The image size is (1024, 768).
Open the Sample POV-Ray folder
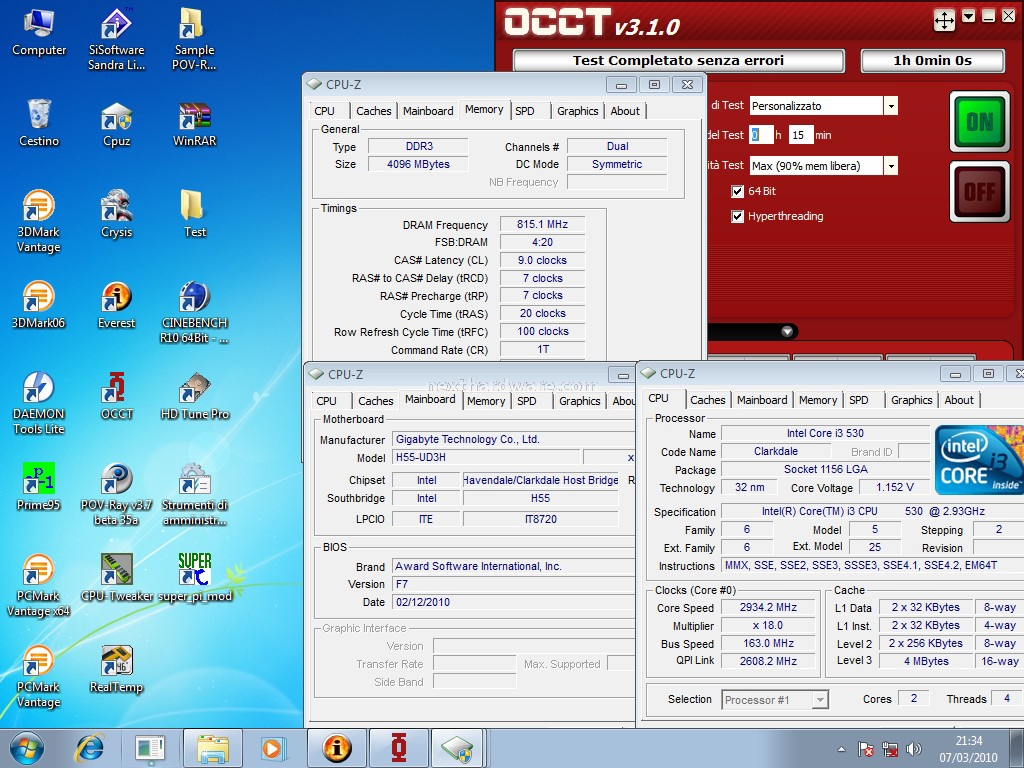pyautogui.click(x=194, y=39)
